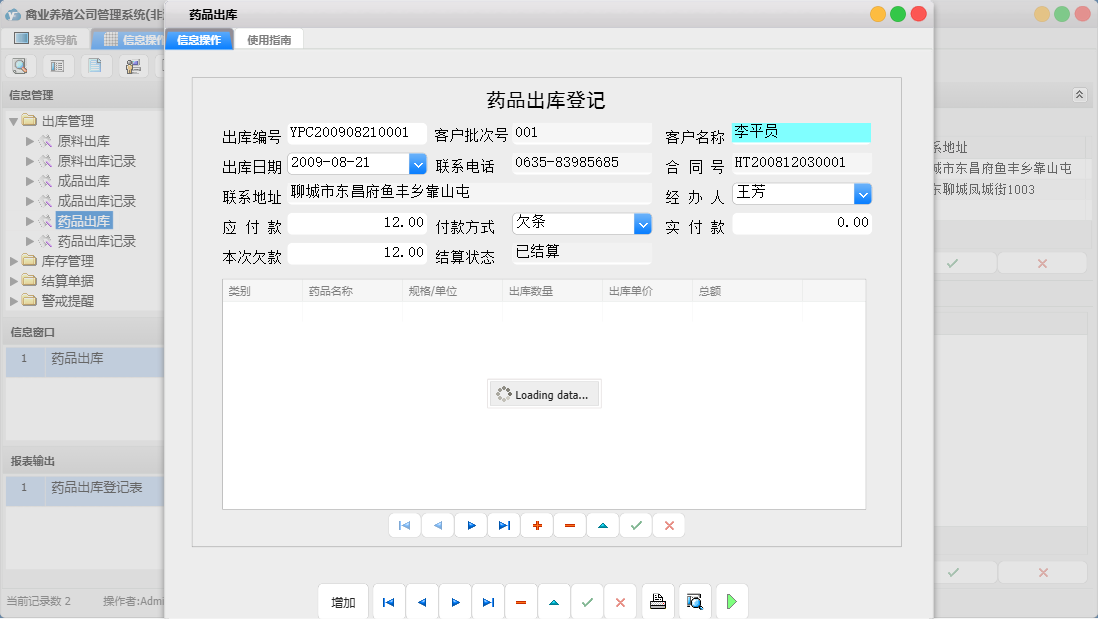The image size is (1098, 625).
Task: Expand the 库存管理 tree folder
Action: tap(13, 261)
